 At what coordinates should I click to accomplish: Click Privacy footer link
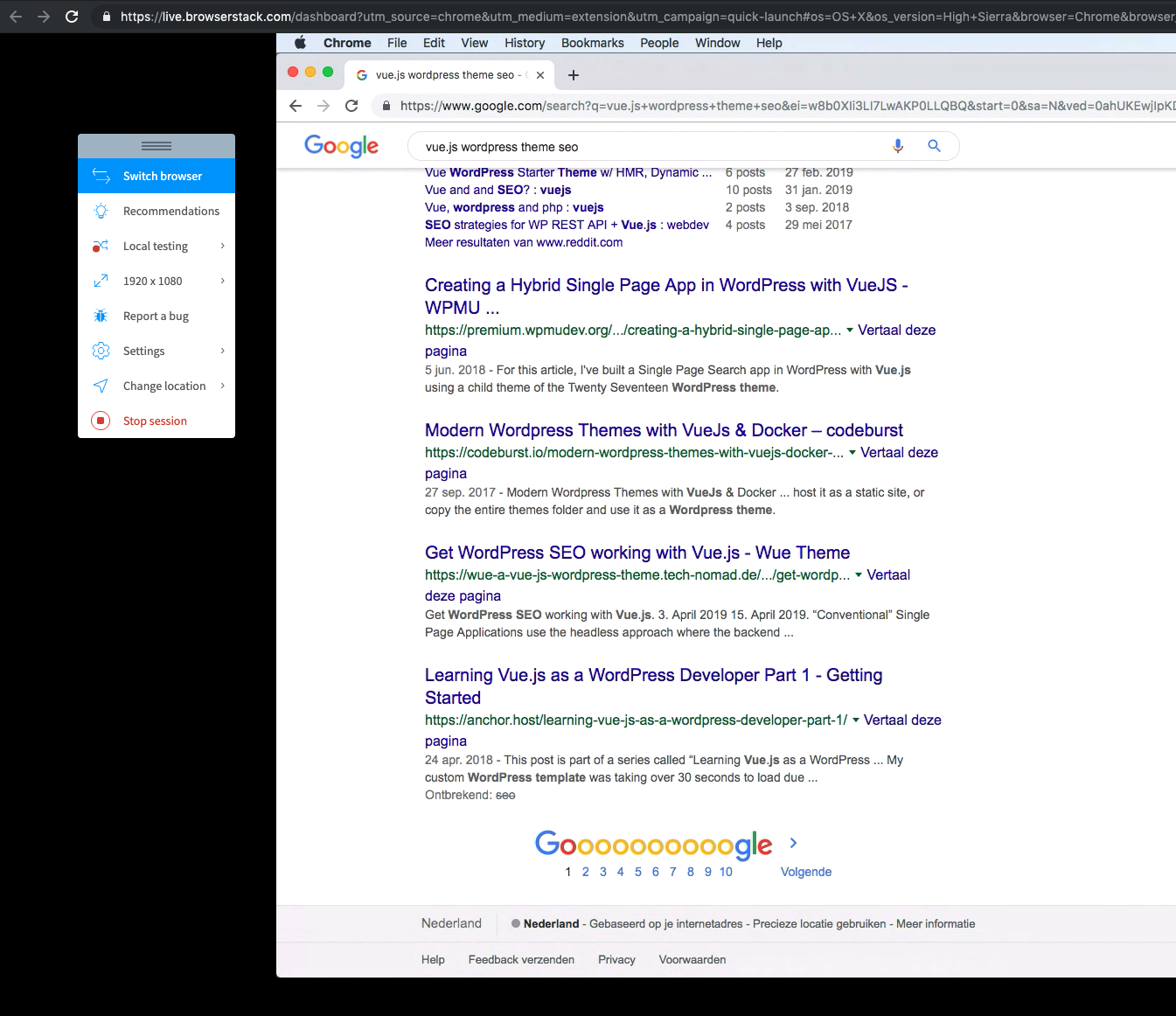616,959
